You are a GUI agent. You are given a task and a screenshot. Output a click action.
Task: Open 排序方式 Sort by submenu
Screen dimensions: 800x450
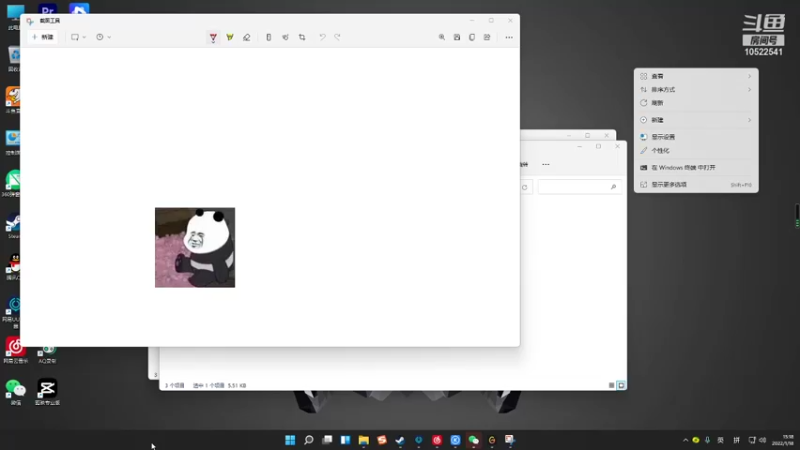[696, 89]
